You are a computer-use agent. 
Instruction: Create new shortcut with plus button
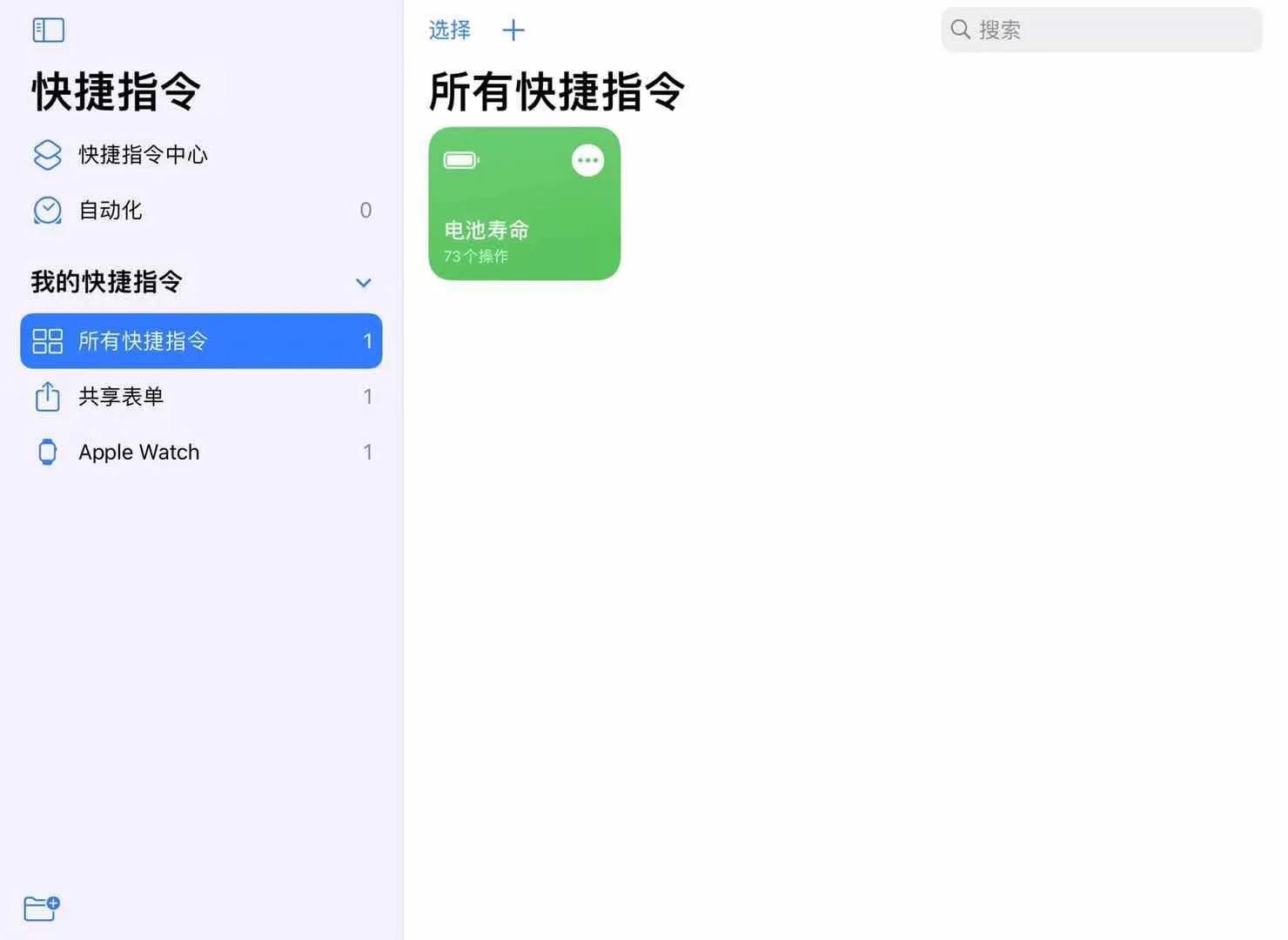pos(513,30)
